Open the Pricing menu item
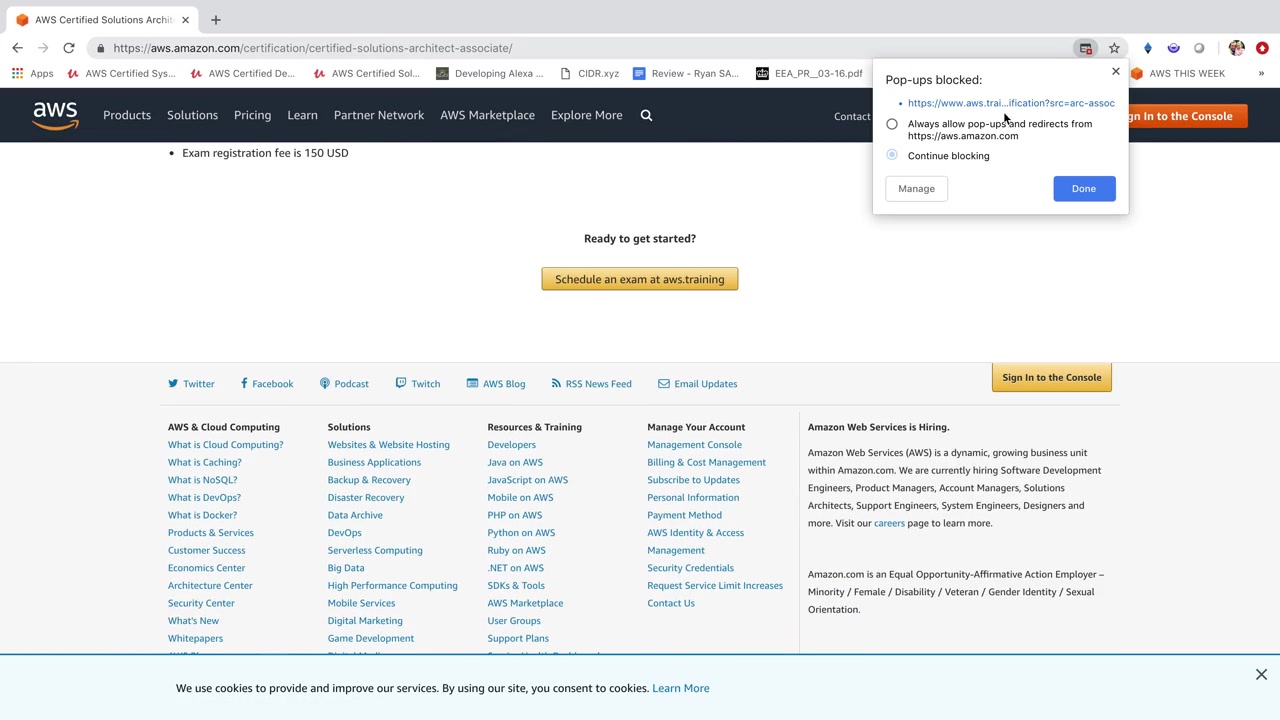1280x720 pixels. pyautogui.click(x=252, y=115)
